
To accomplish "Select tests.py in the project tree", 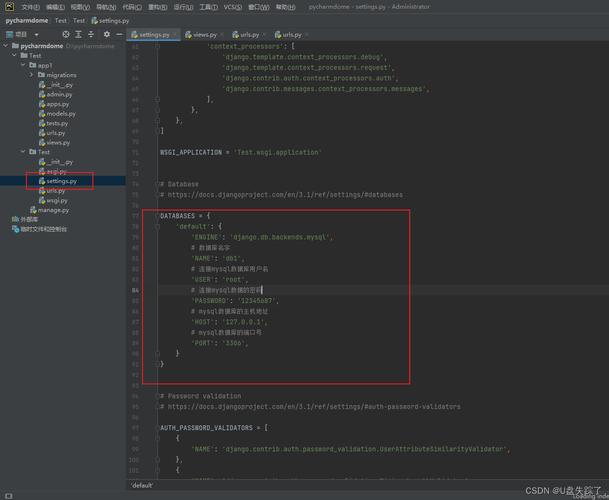I will pos(57,123).
